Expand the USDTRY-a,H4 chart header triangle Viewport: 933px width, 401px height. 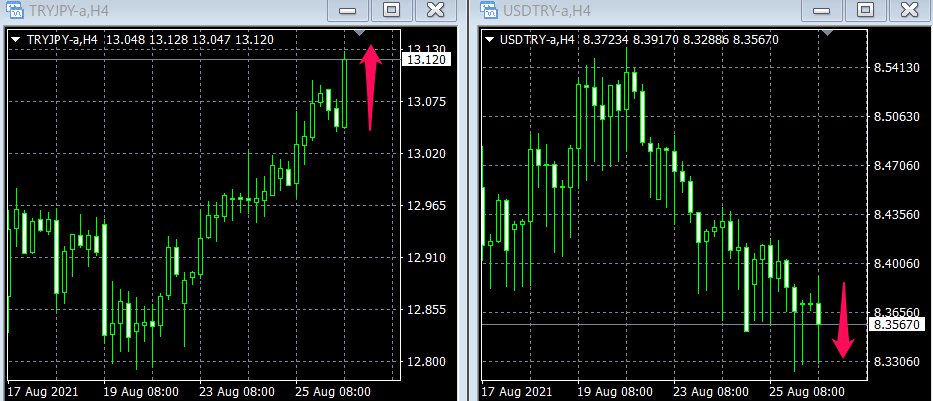[490, 40]
